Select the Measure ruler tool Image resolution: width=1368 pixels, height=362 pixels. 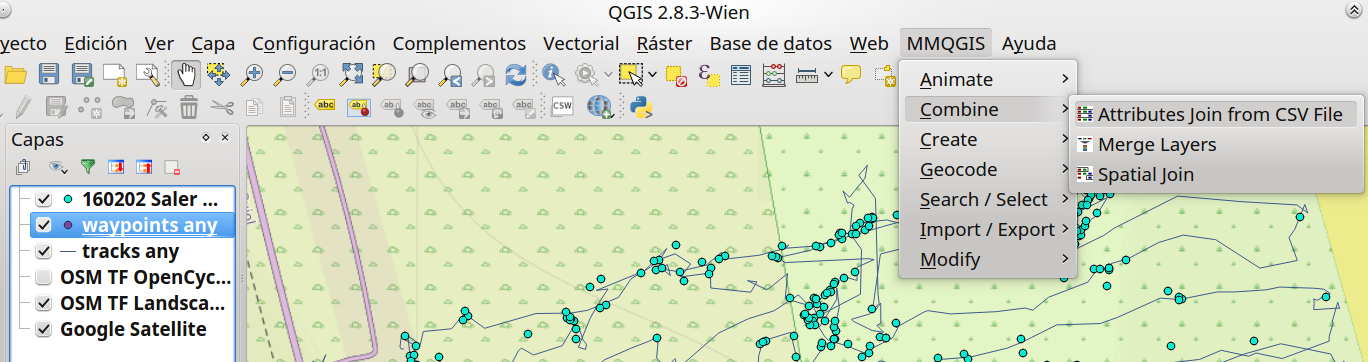click(807, 74)
